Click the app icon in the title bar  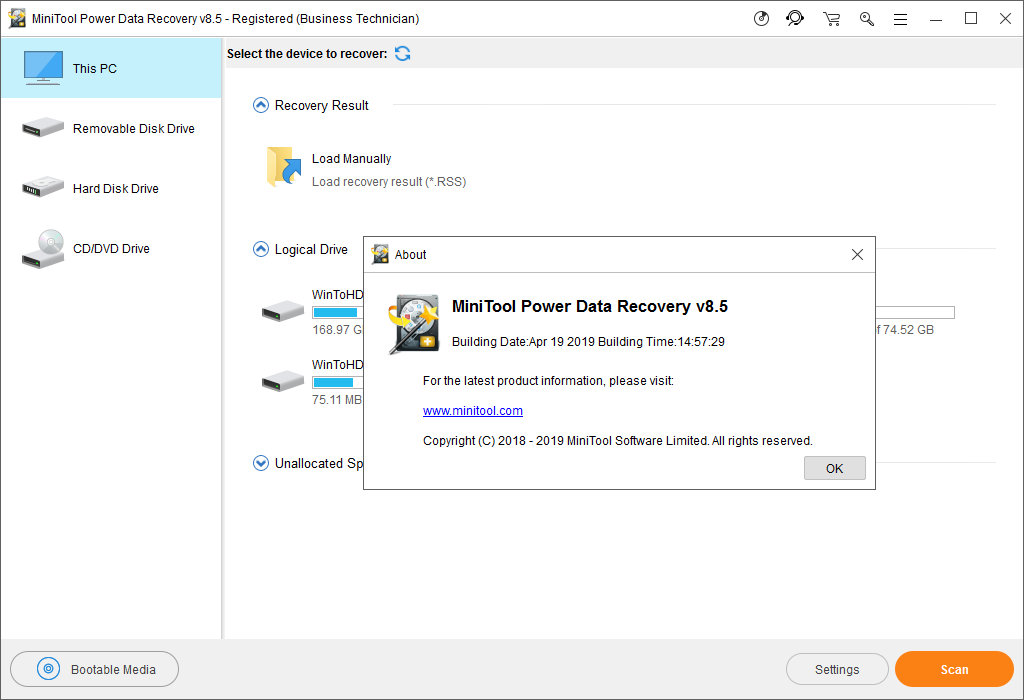17,18
